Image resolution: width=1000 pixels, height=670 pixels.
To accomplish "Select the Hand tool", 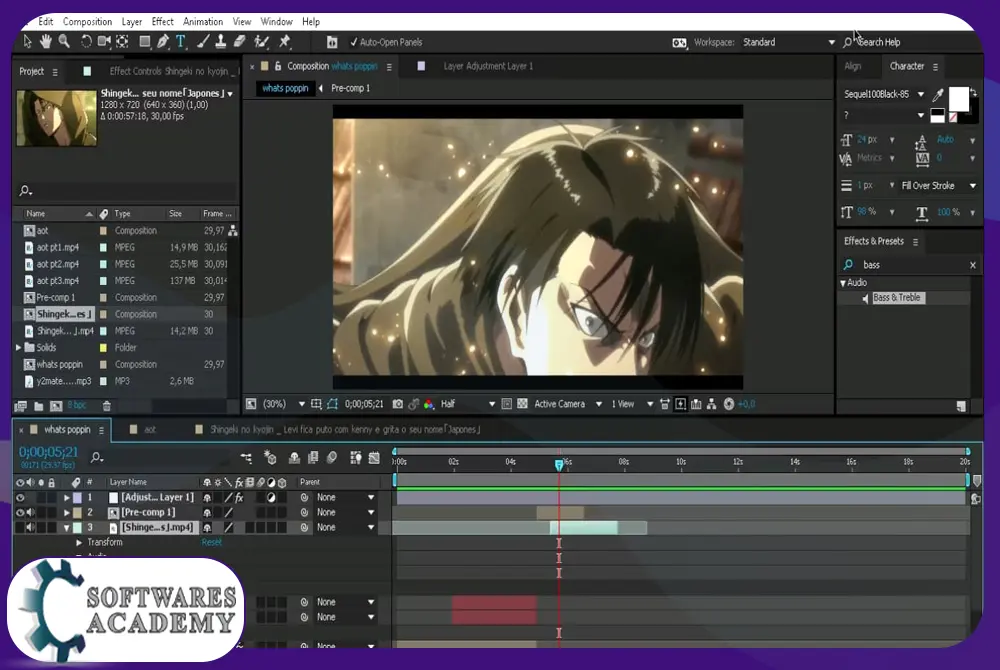I will (45, 42).
